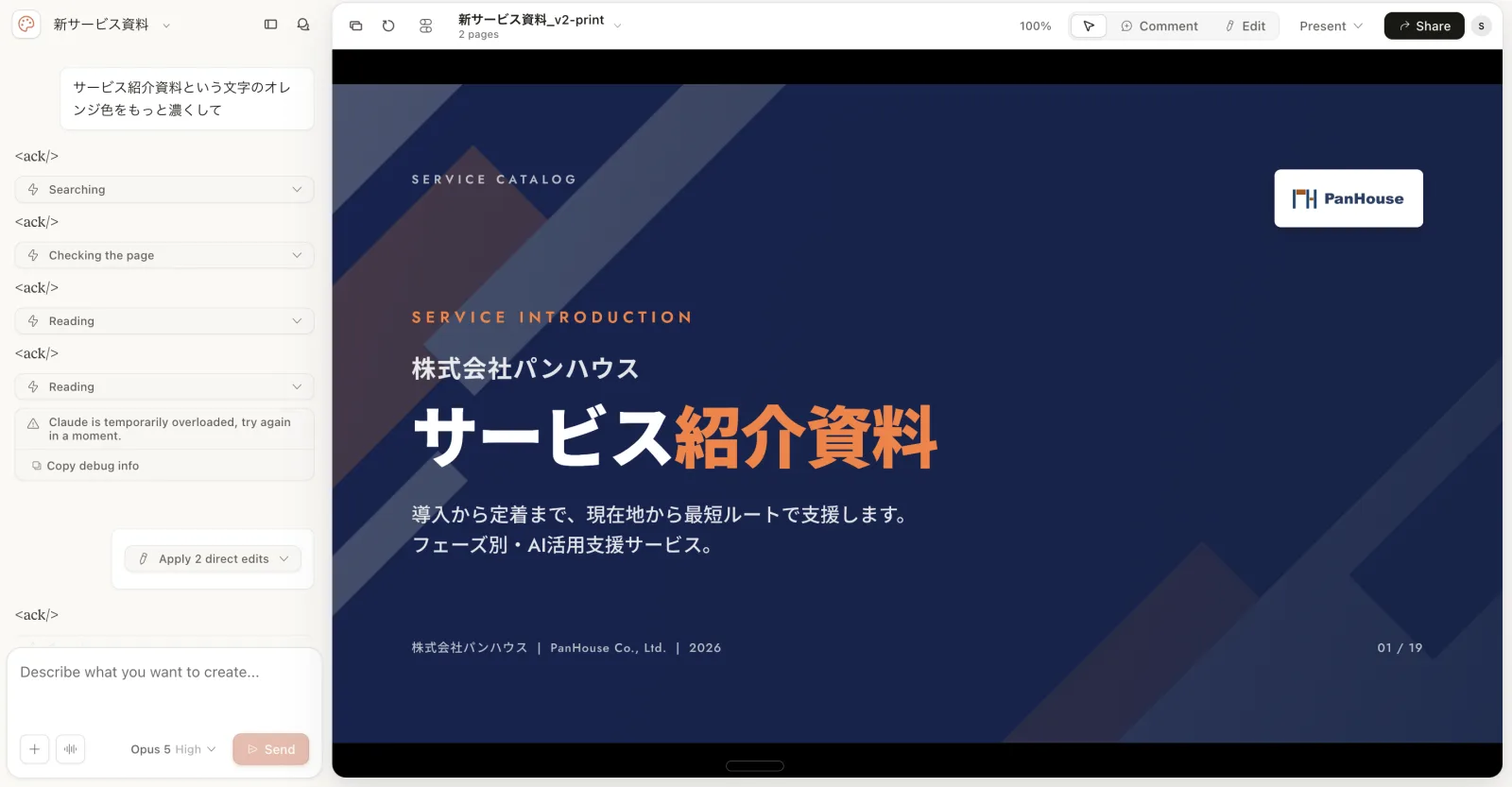
Task: Click the 100% zoom level
Action: [1035, 26]
